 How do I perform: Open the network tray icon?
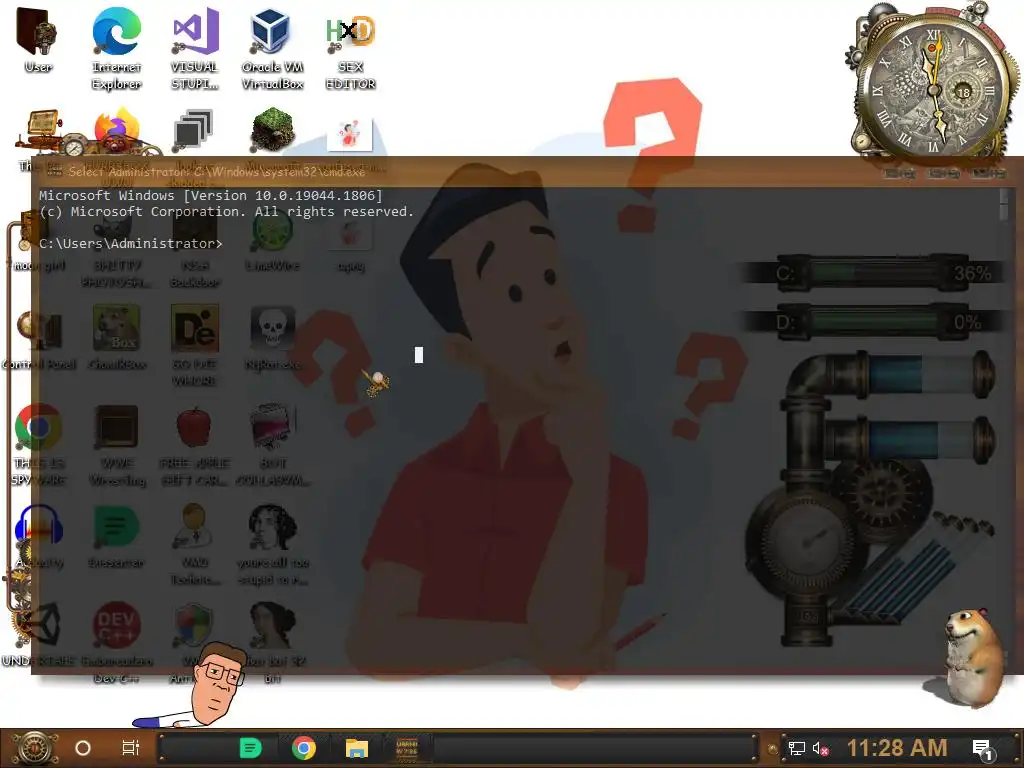pyautogui.click(x=796, y=748)
